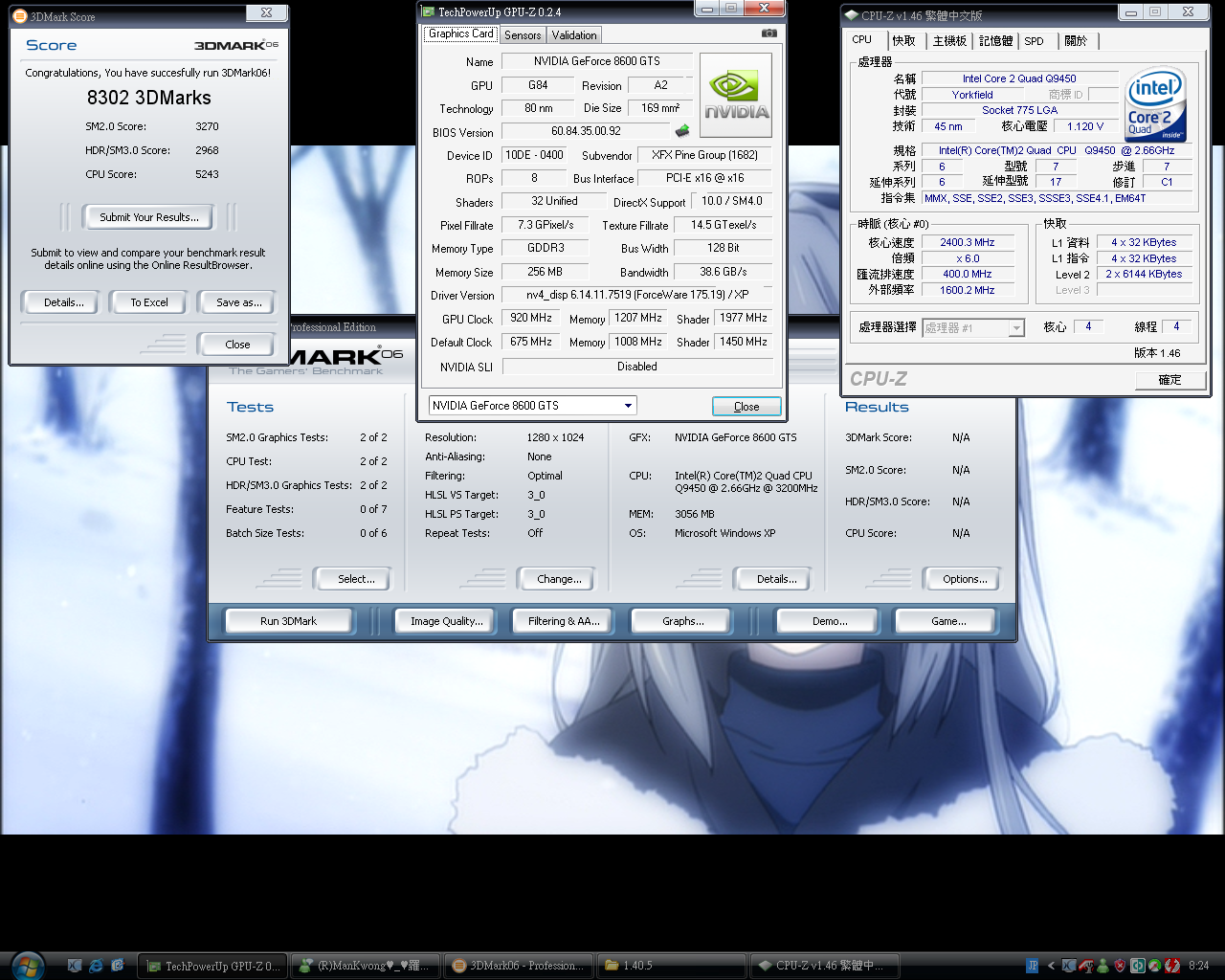
Task: Click the GPU-Z screenshot camera icon
Action: (768, 33)
